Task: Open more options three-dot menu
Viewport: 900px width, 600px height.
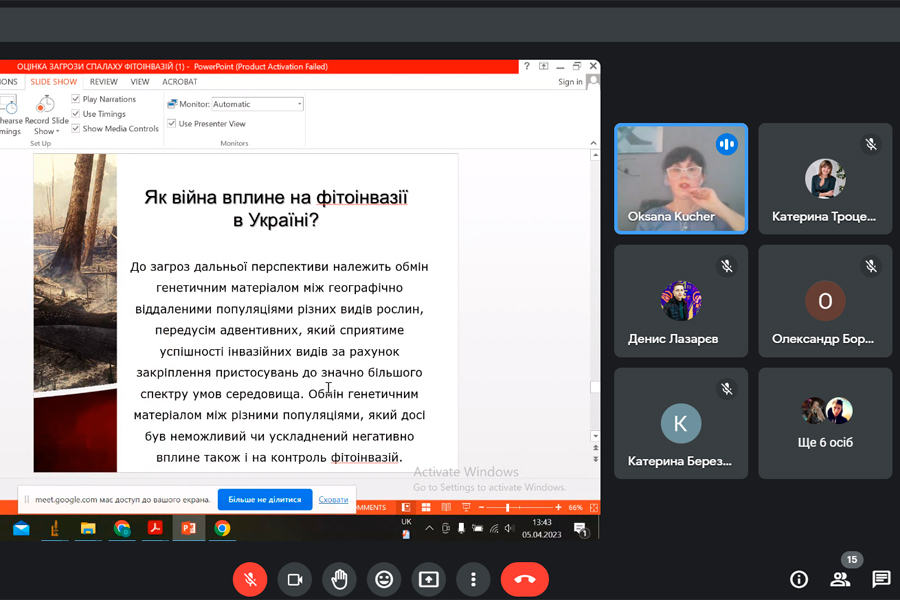Action: tap(473, 579)
